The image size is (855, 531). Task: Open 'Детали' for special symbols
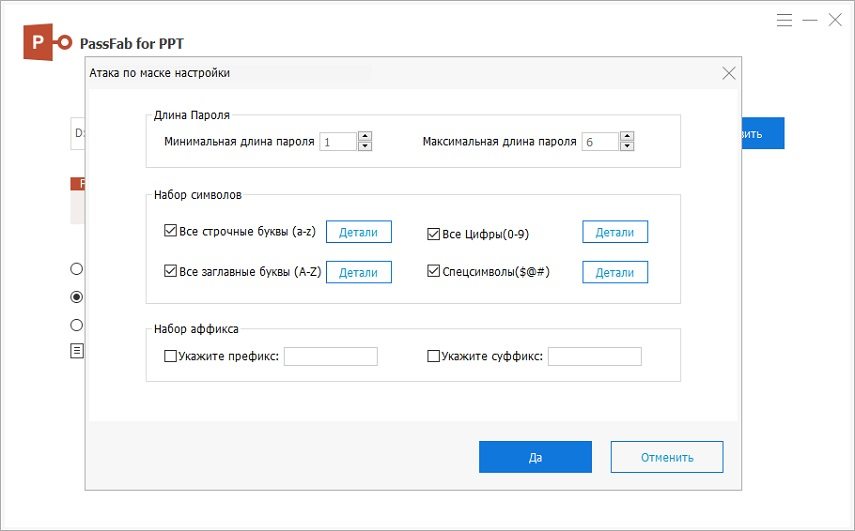click(x=615, y=272)
